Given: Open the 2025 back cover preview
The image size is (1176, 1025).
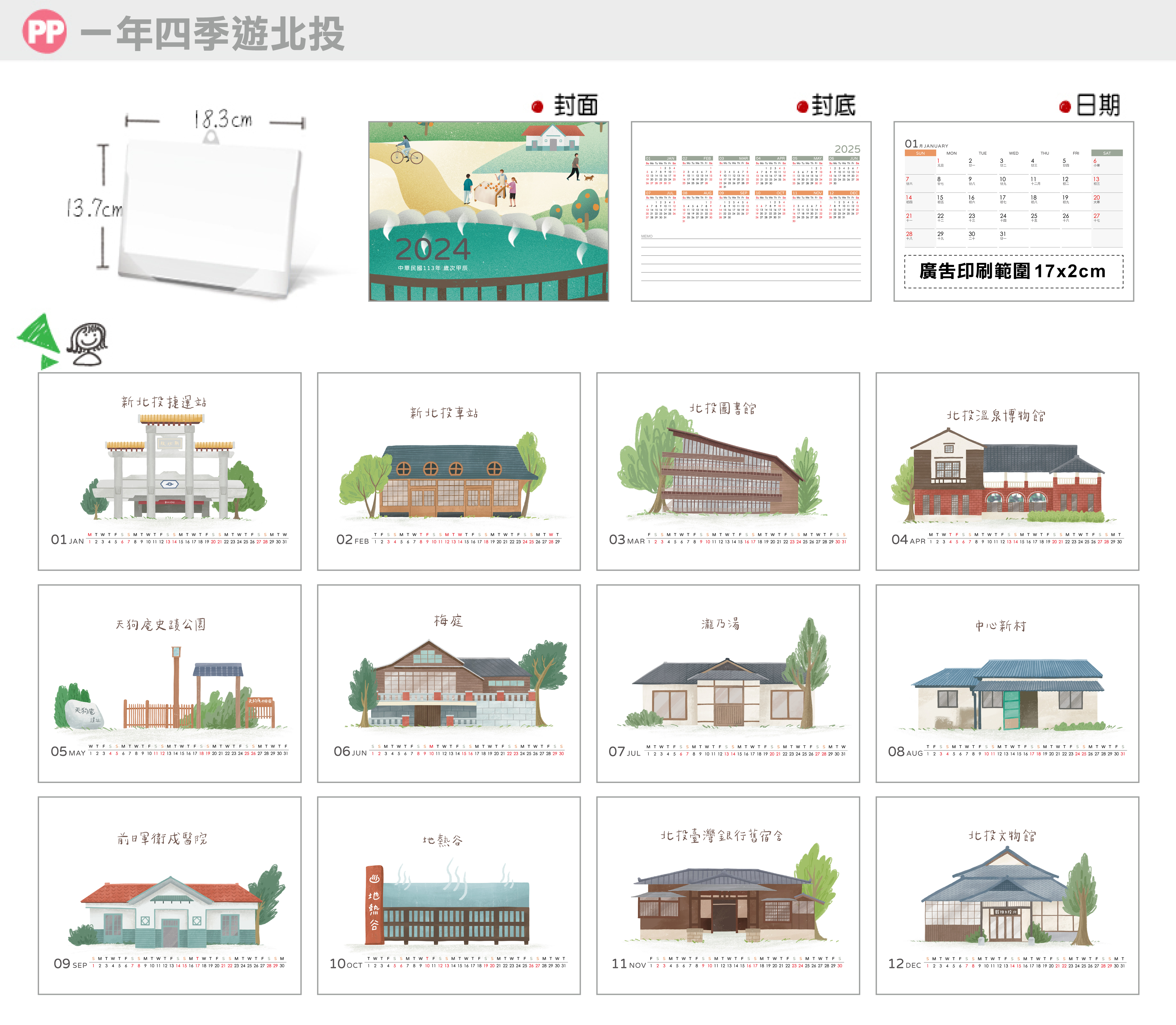Looking at the screenshot, I should pyautogui.click(x=751, y=211).
